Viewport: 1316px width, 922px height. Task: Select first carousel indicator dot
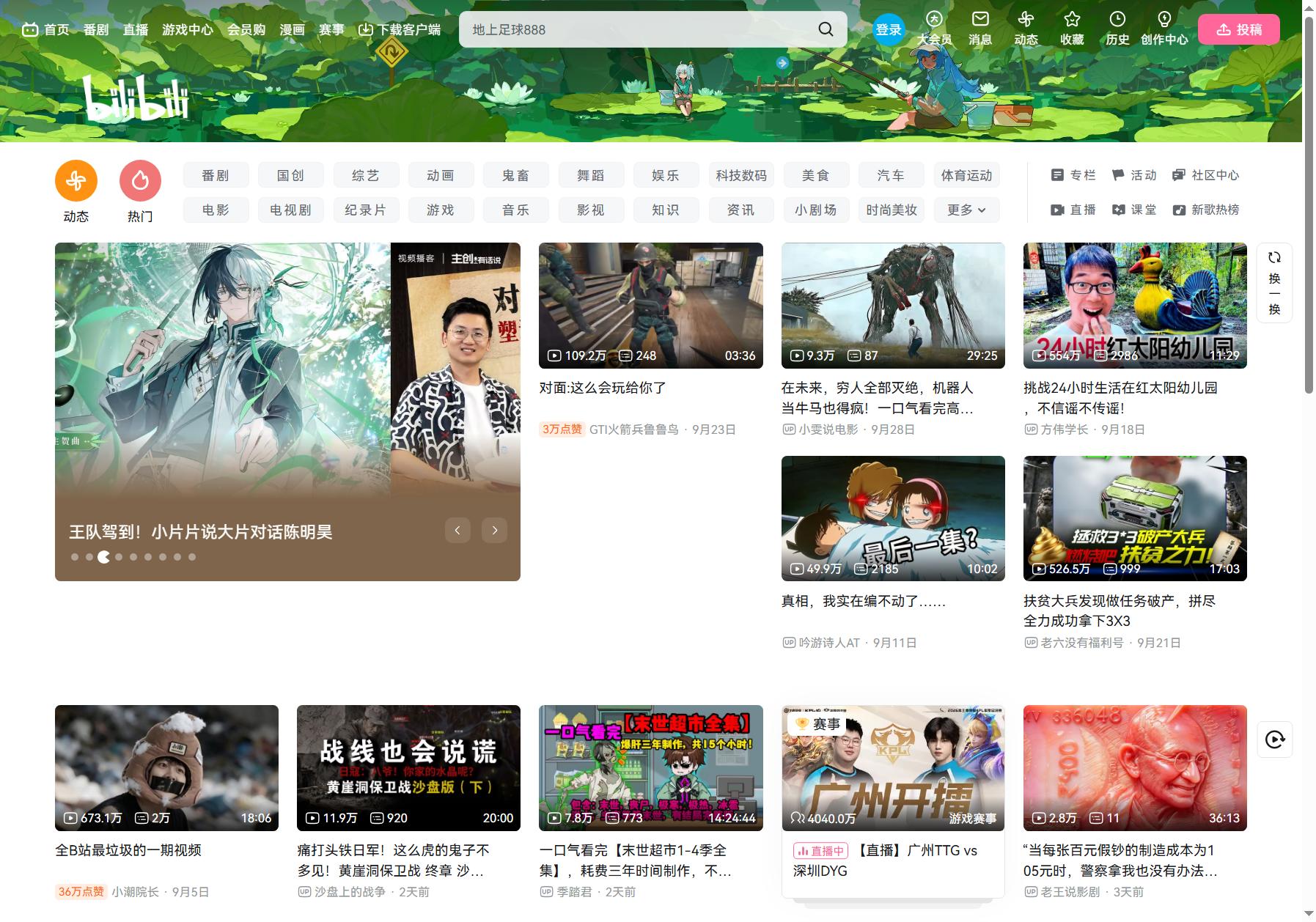(x=75, y=557)
